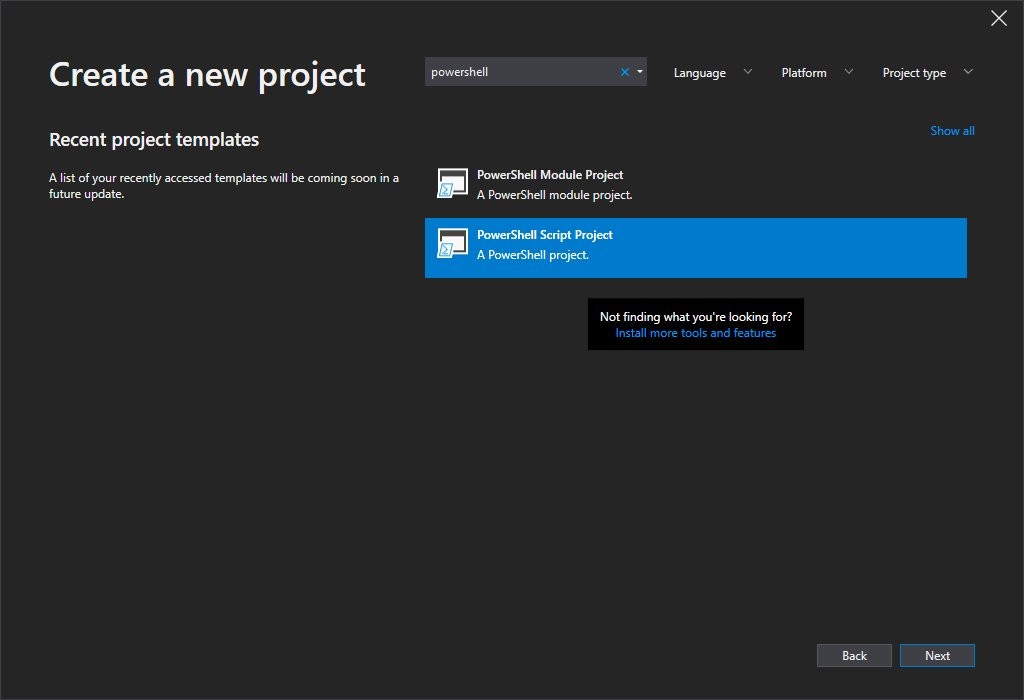Click 'A PowerShell project.' description text

click(533, 255)
